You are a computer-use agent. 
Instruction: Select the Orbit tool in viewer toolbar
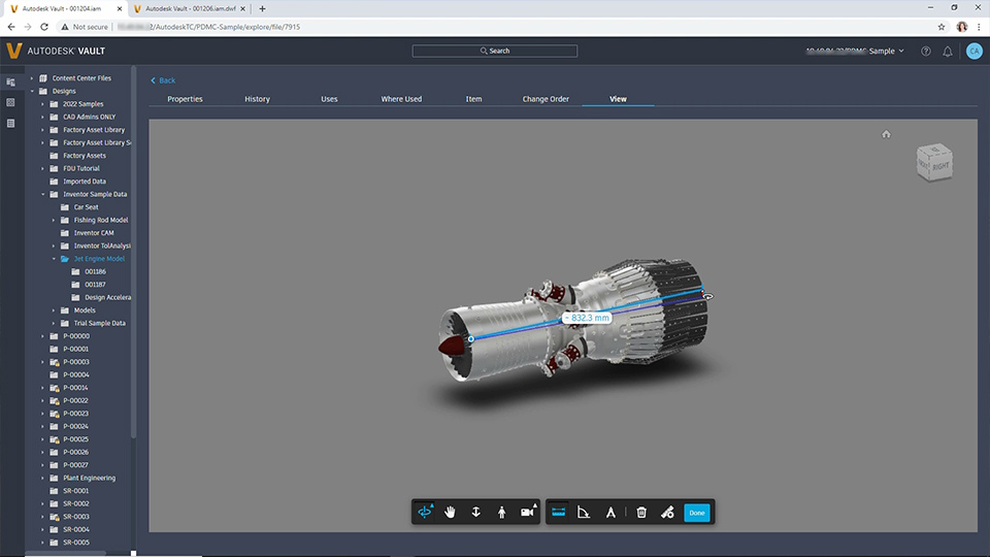coord(425,512)
